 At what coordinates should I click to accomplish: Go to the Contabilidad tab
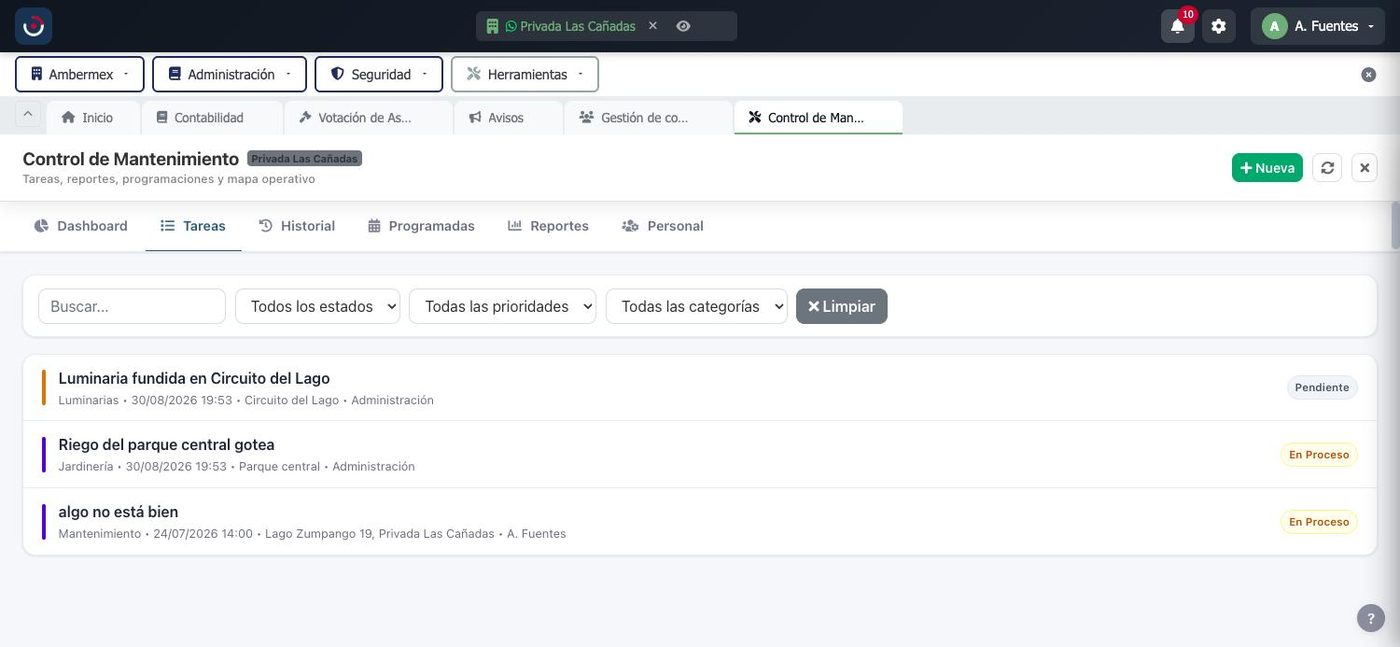click(x=209, y=117)
